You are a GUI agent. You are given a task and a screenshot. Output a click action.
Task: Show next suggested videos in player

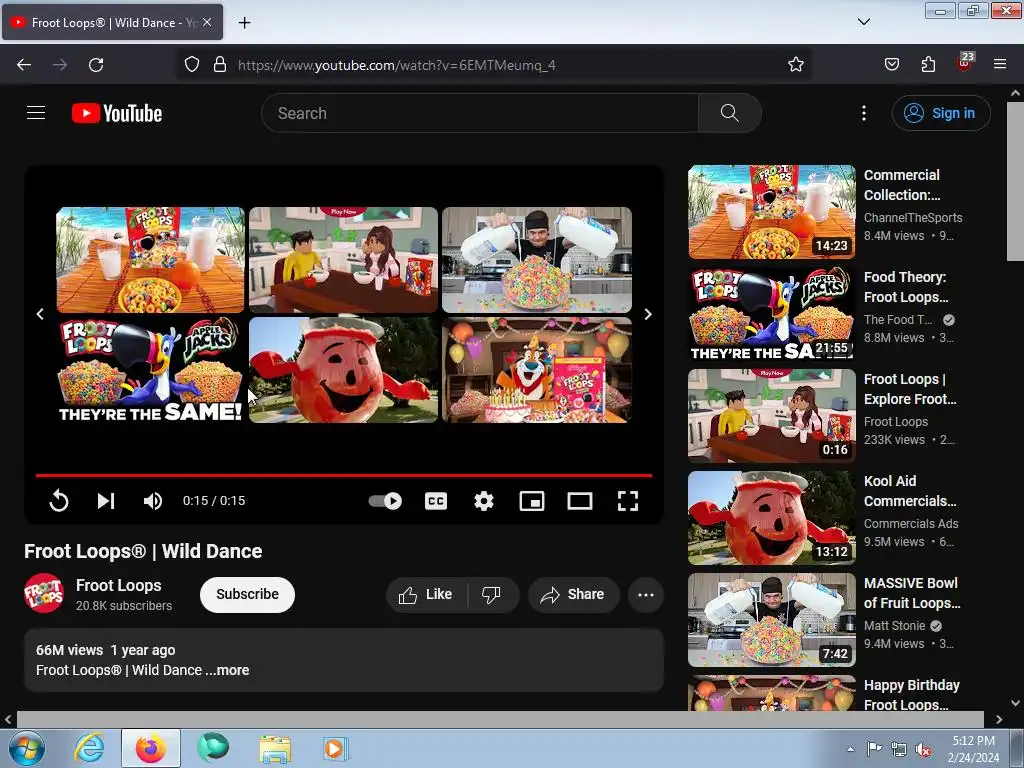[648, 314]
